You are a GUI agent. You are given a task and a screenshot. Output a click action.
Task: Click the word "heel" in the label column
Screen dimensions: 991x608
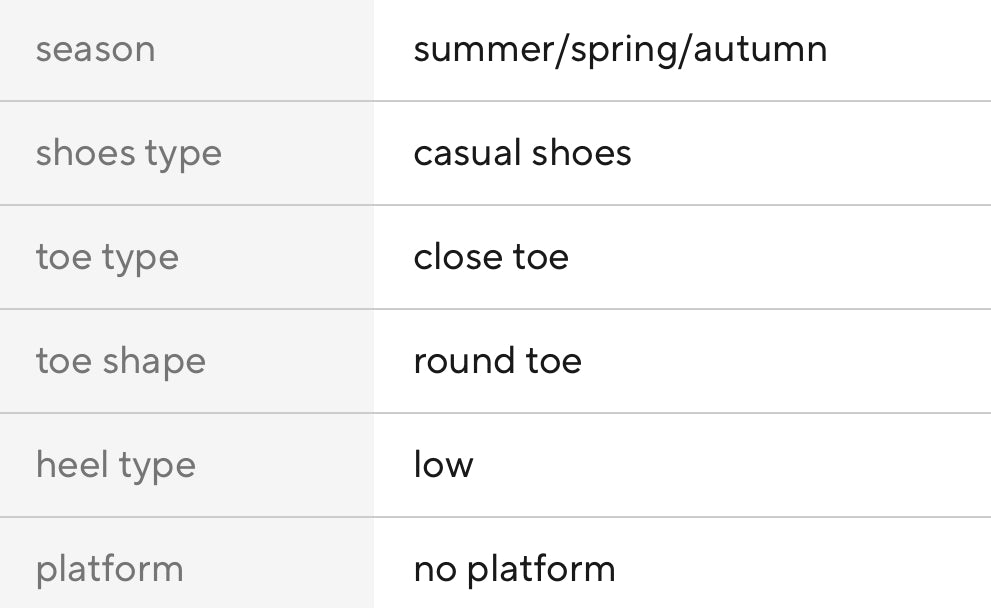[68, 465]
